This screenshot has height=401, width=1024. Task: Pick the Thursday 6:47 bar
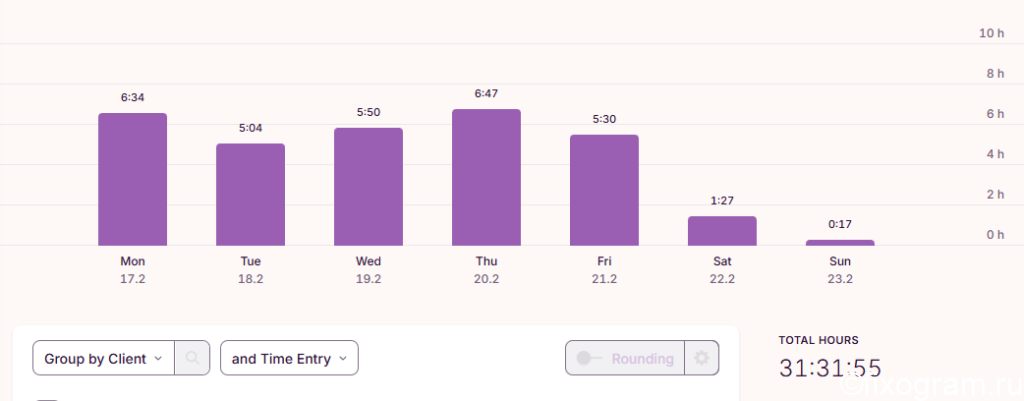pyautogui.click(x=487, y=177)
